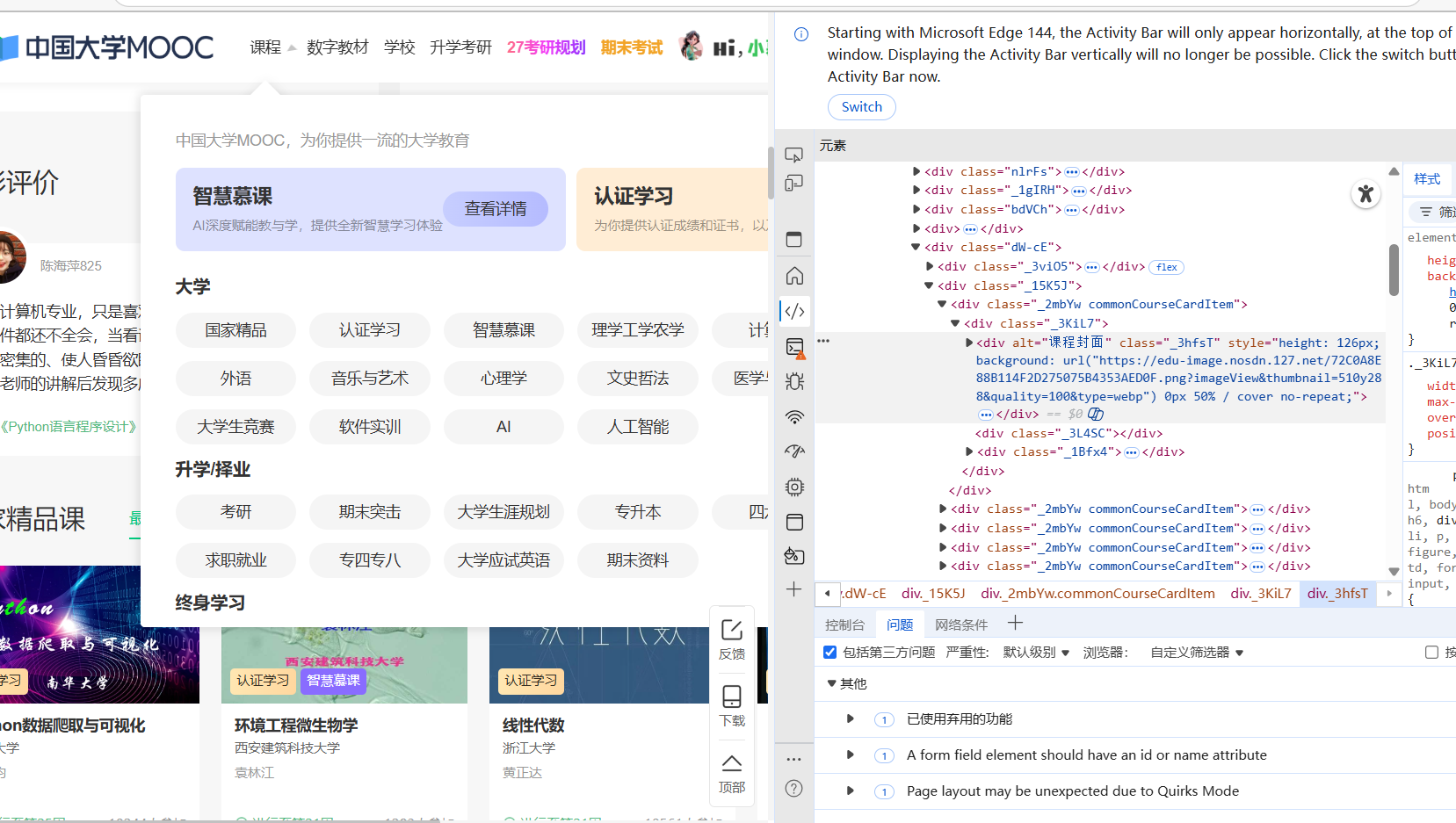The width and height of the screenshot is (1456, 823).
Task: Expand the 课程 dropdown arrow in header
Action: [292, 47]
